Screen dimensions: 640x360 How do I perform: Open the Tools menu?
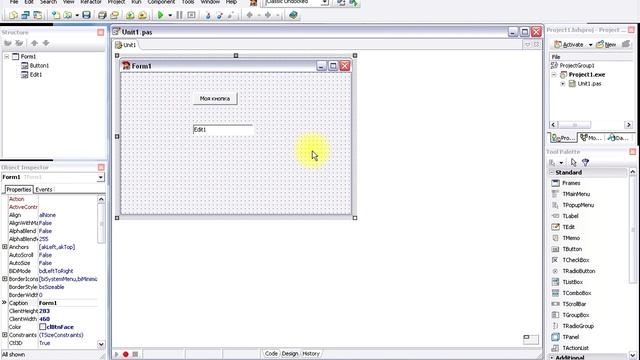[188, 2]
